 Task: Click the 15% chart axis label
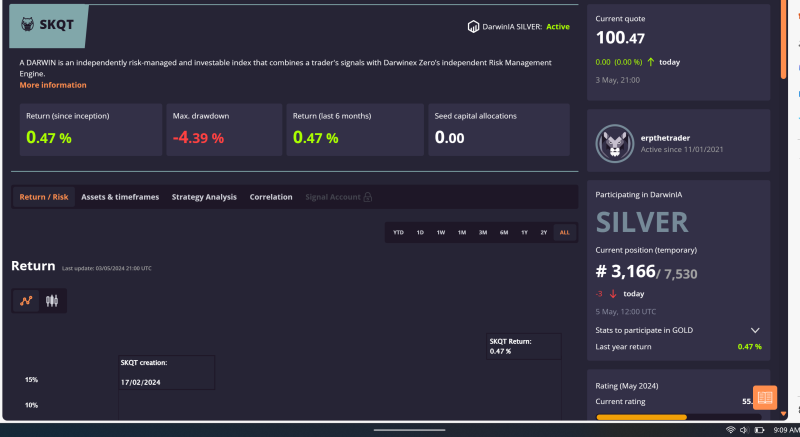coord(31,380)
